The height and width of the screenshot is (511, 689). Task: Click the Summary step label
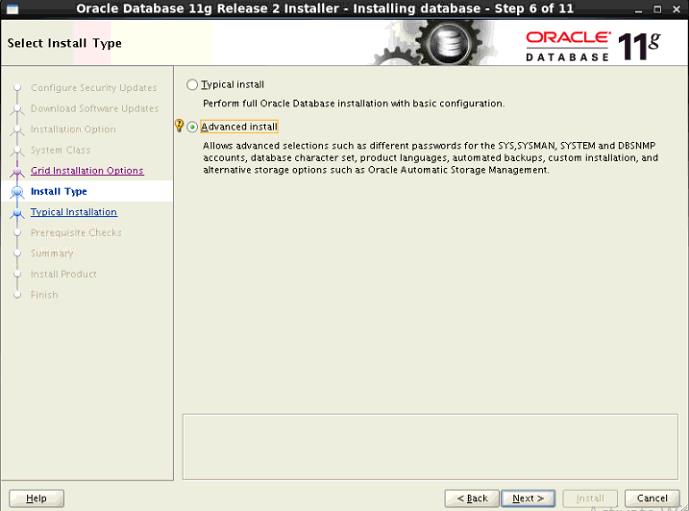pos(52,254)
